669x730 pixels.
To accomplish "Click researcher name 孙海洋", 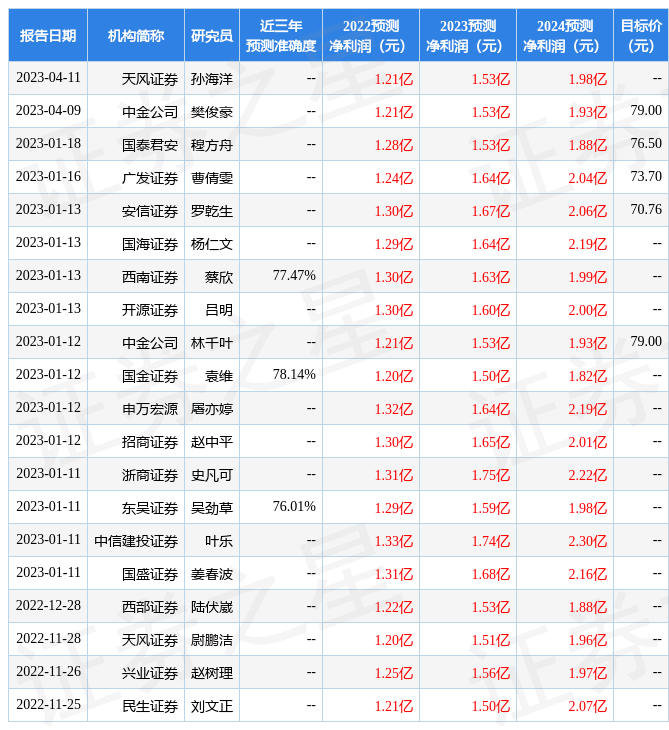I will (212, 79).
